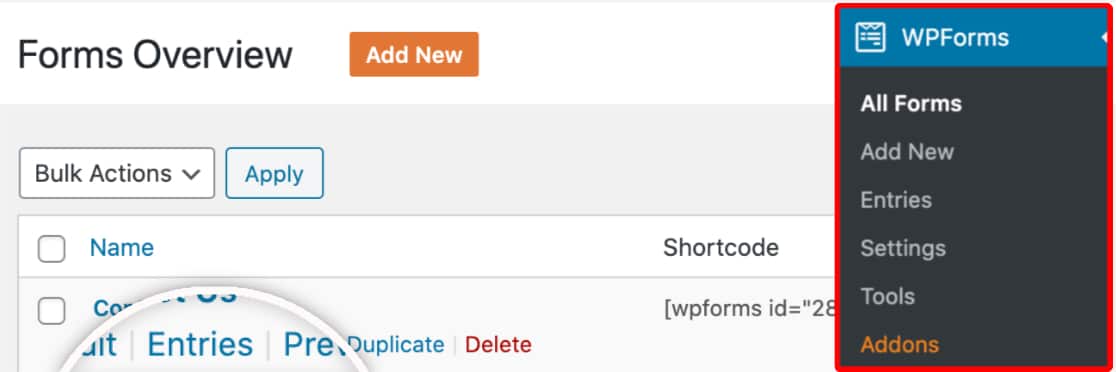Select All Forms in the WPForms menu
This screenshot has height=372, width=1116.
click(x=911, y=104)
